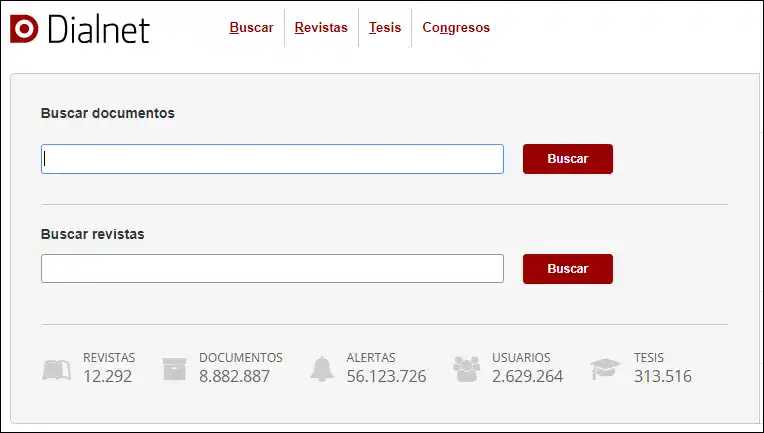Click the DOCUMENTOS statistic label

241,358
